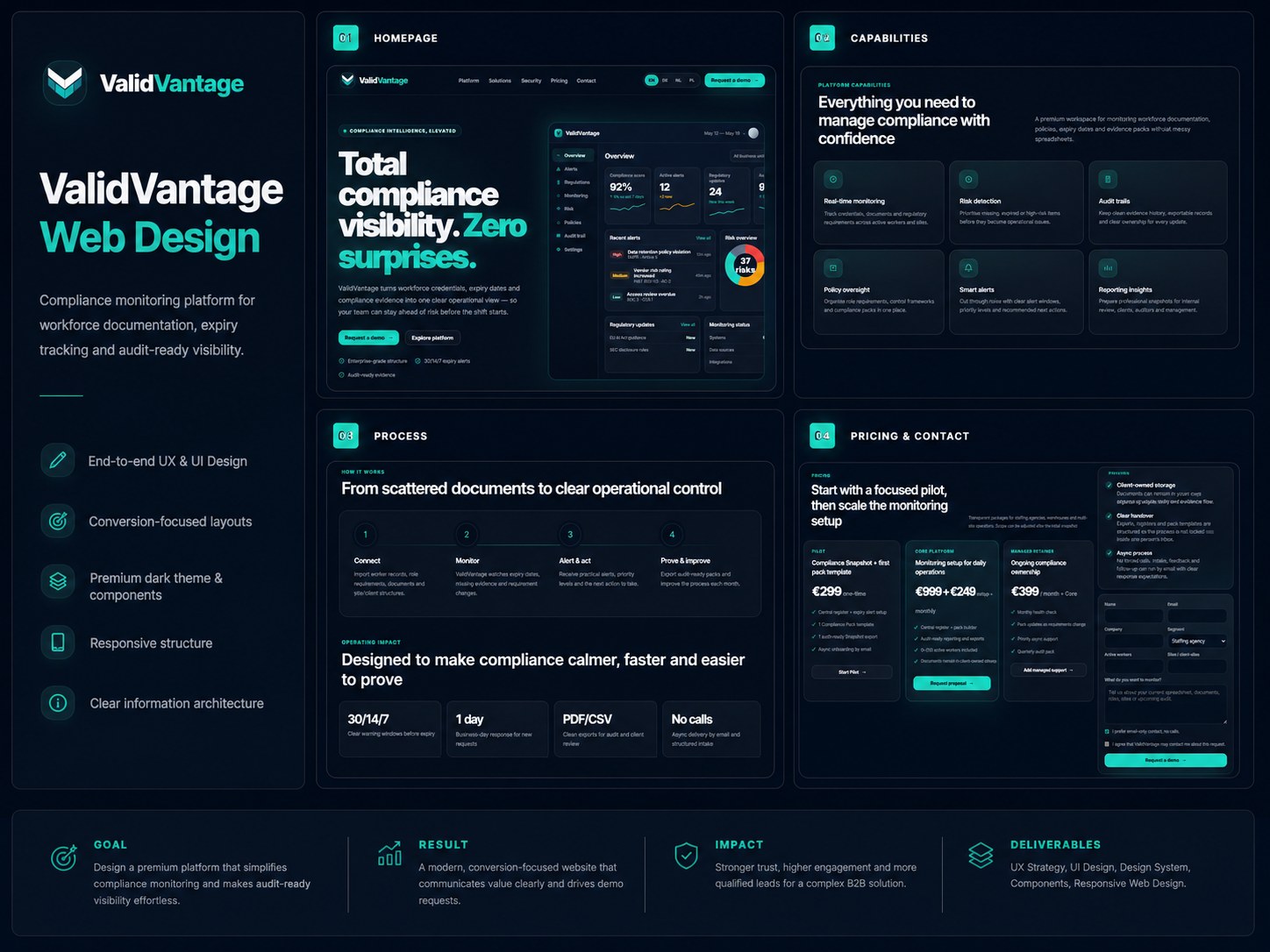Click the target icon beside Conversion-focused layouts
The height and width of the screenshot is (952, 1270).
pyautogui.click(x=58, y=521)
